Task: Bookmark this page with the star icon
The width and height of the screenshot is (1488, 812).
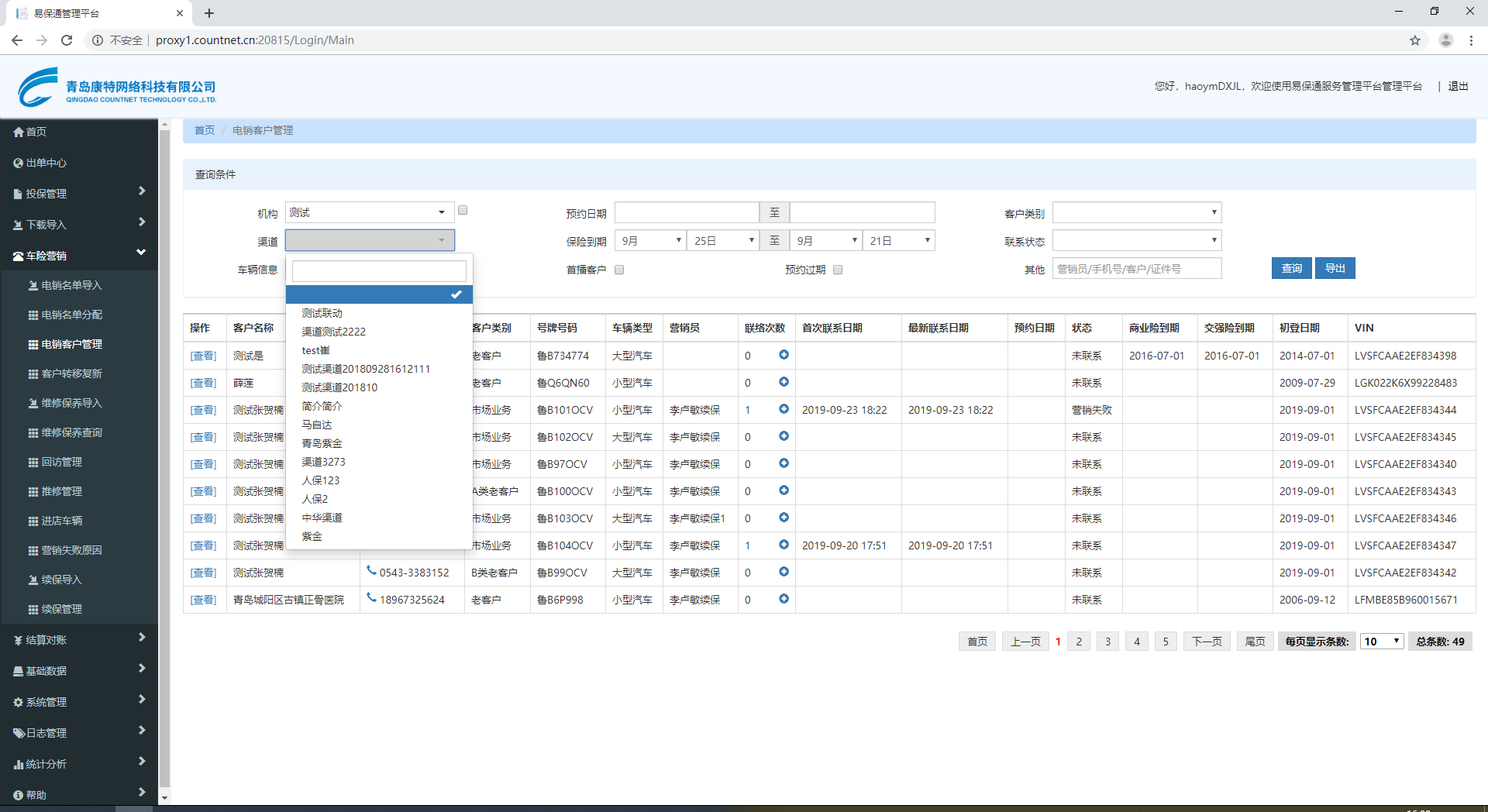Action: (x=1414, y=40)
